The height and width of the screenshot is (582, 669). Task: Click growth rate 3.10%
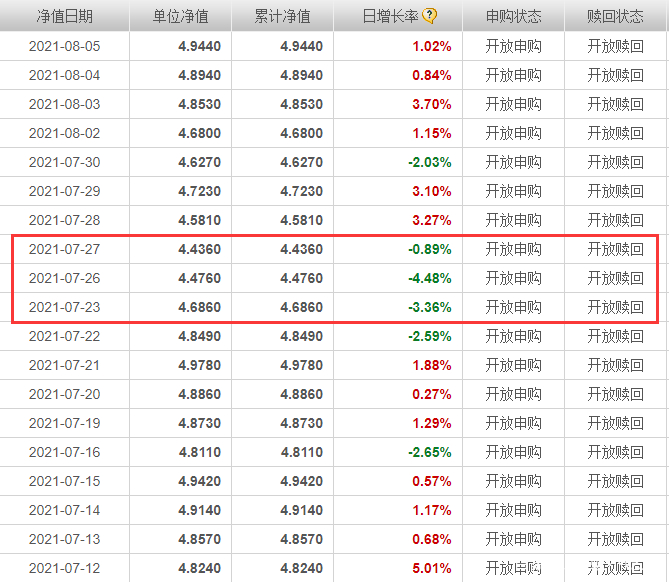point(432,191)
